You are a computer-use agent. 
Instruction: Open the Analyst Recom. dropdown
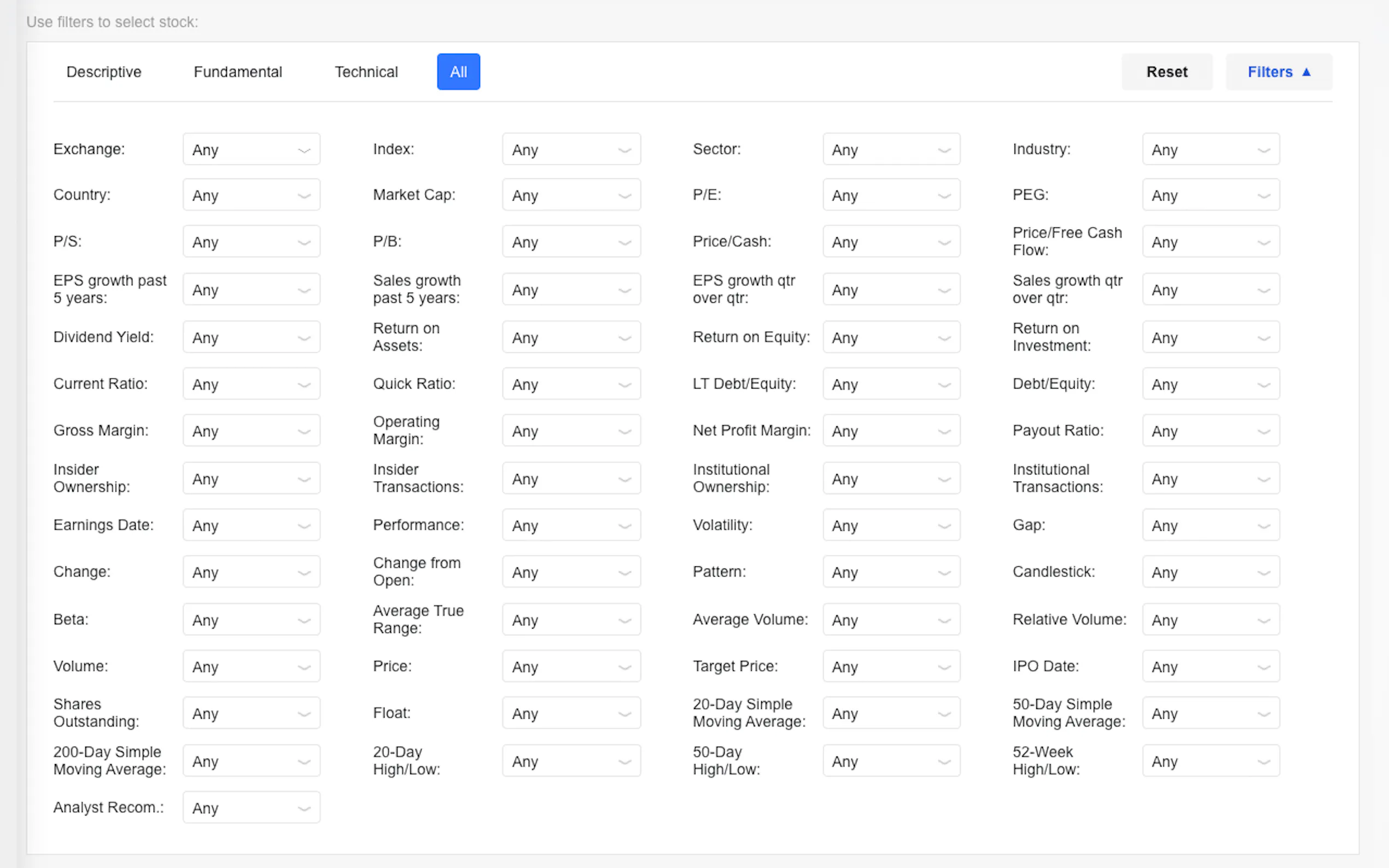[x=251, y=807]
